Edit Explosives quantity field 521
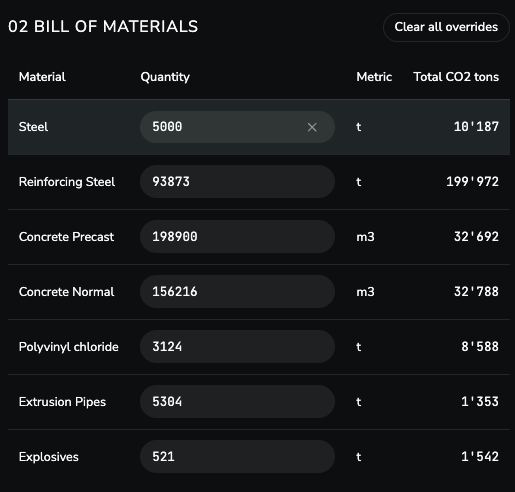This screenshot has height=492, width=515. 237,457
